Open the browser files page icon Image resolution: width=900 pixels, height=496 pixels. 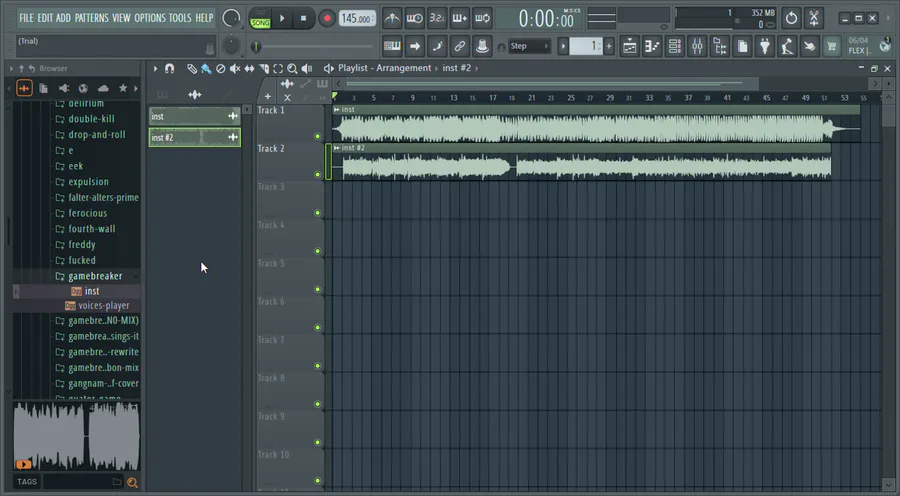click(44, 88)
